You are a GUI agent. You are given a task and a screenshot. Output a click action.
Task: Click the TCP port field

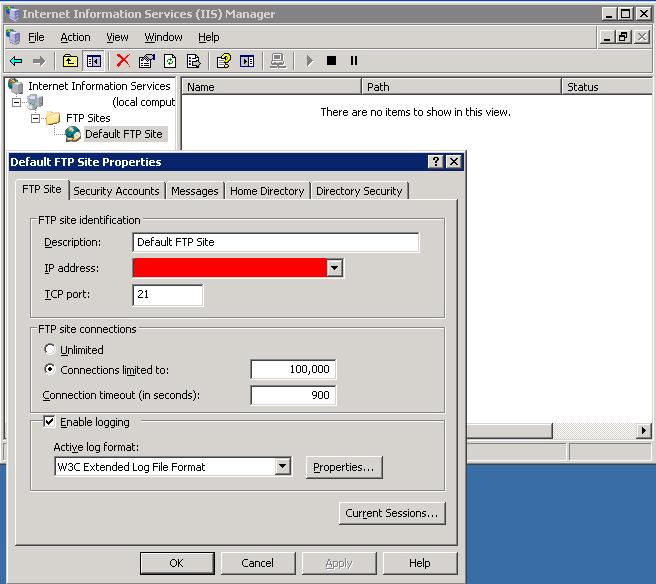168,295
